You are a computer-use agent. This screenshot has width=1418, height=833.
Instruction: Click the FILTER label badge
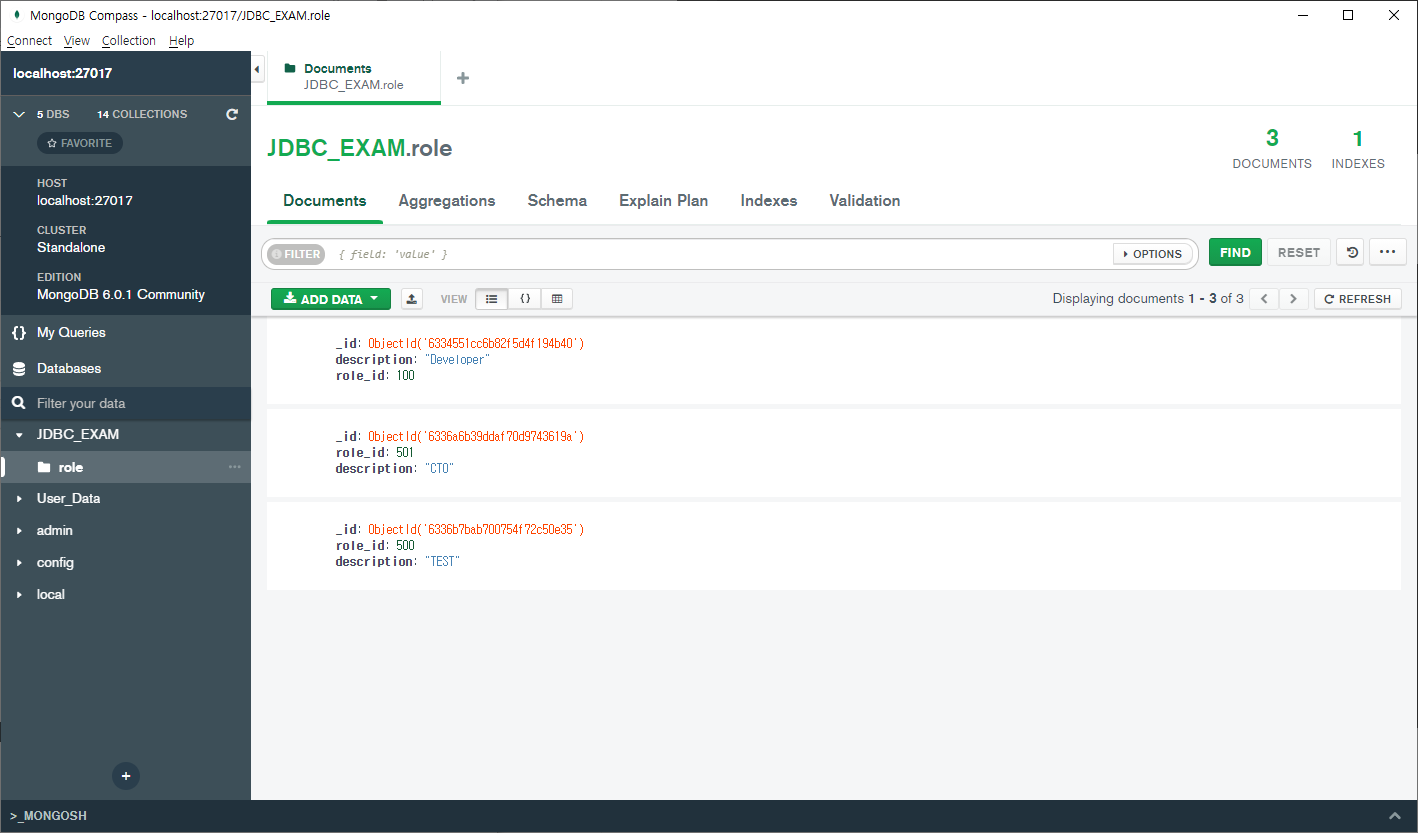click(296, 254)
